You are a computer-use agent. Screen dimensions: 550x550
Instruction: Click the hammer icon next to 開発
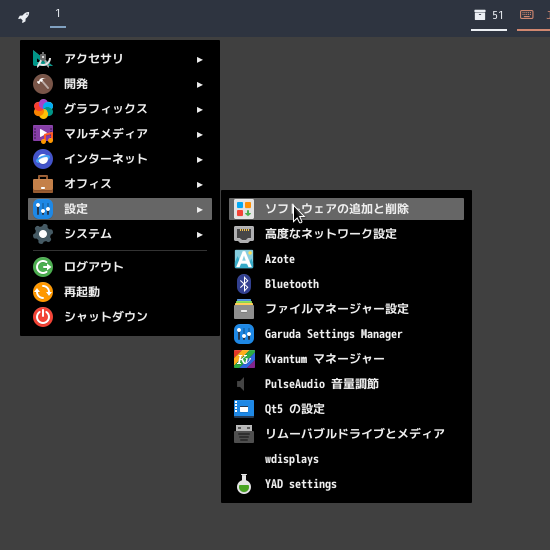tap(43, 84)
